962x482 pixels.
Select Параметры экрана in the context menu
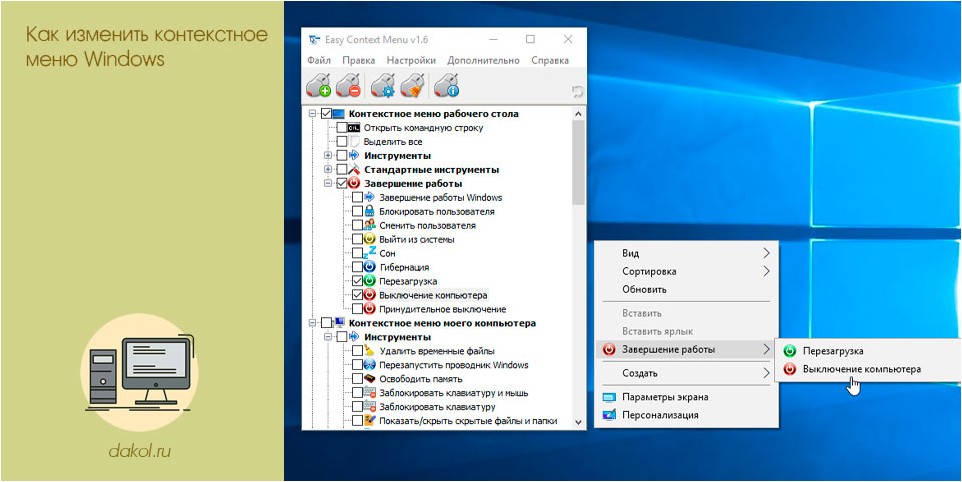click(x=686, y=397)
